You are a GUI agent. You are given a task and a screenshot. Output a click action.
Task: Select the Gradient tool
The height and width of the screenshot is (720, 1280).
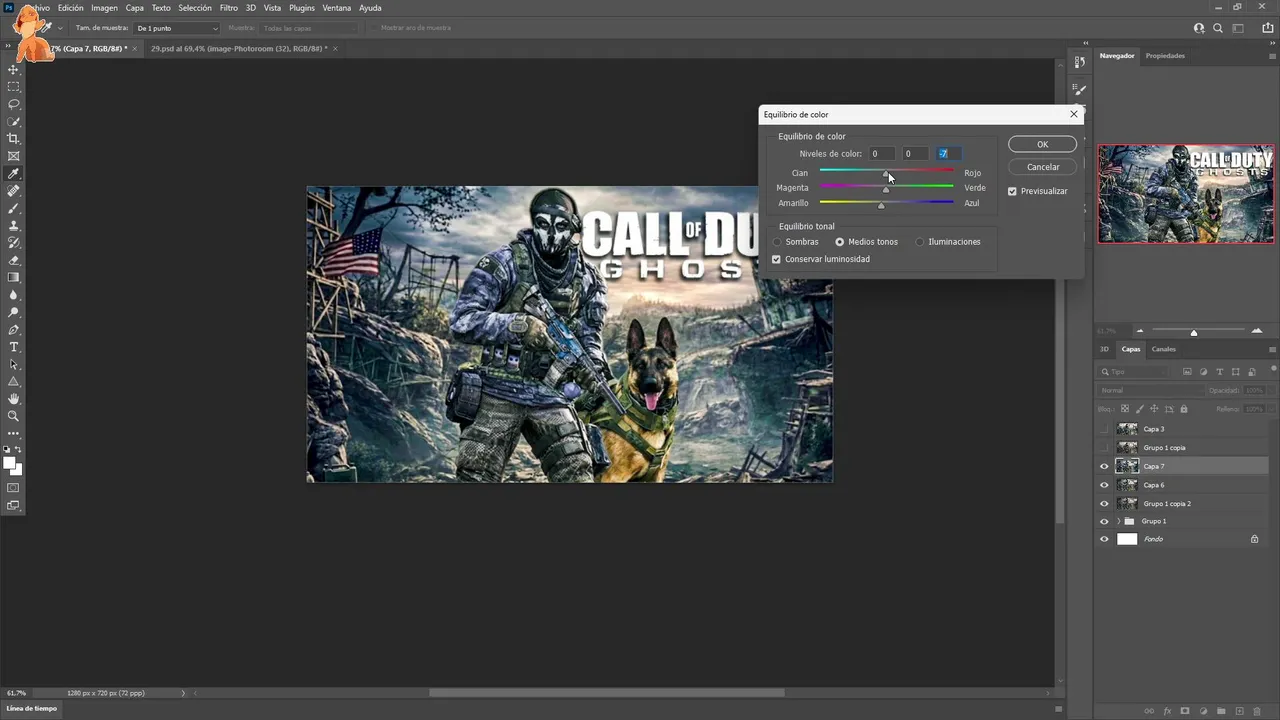[x=14, y=278]
